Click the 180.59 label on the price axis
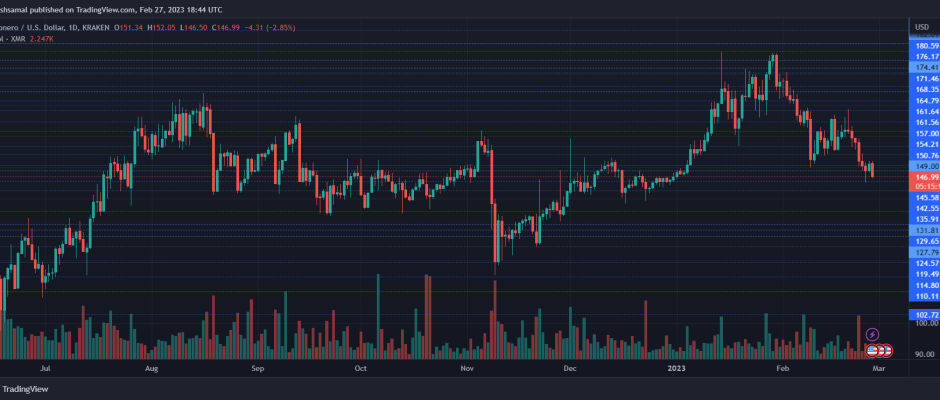 pos(925,46)
